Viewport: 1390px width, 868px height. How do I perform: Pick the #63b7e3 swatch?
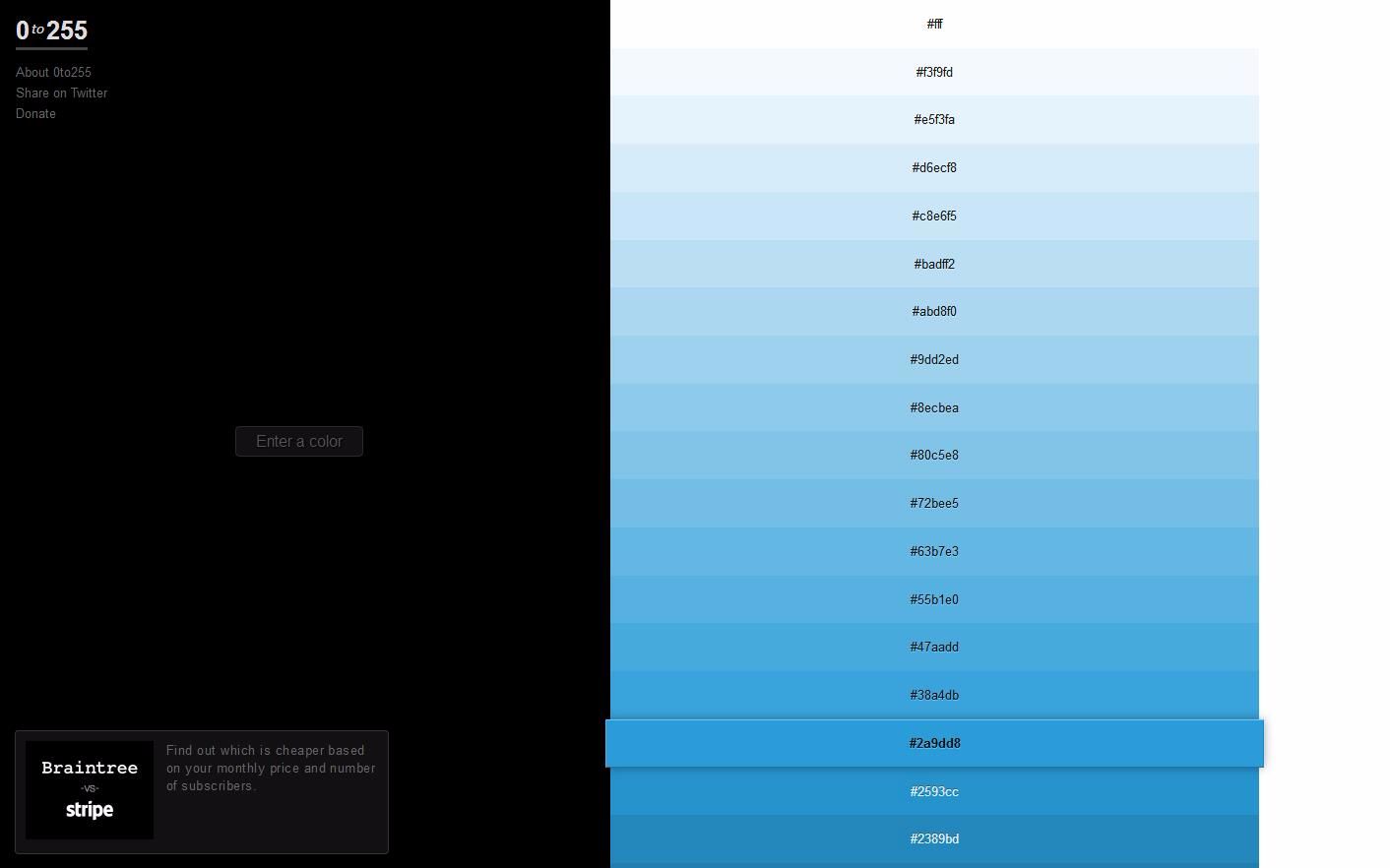click(934, 551)
